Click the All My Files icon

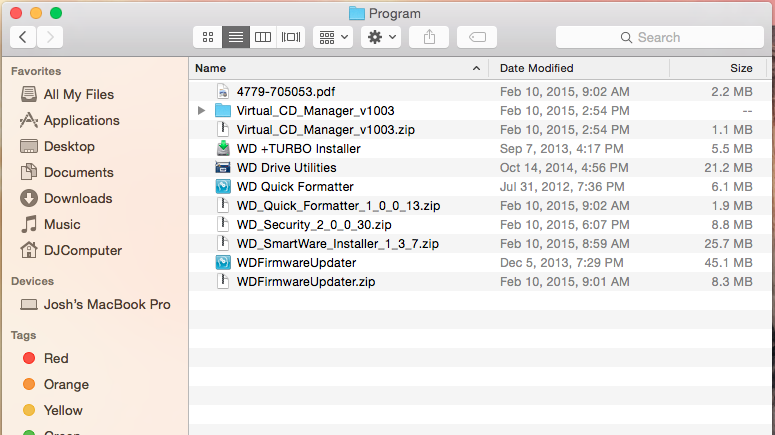pos(29,94)
